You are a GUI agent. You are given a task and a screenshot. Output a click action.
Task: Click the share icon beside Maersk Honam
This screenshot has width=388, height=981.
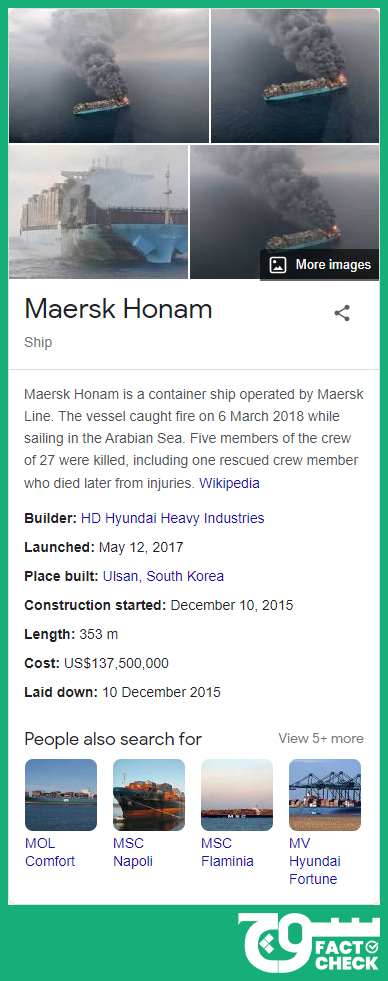tap(342, 313)
